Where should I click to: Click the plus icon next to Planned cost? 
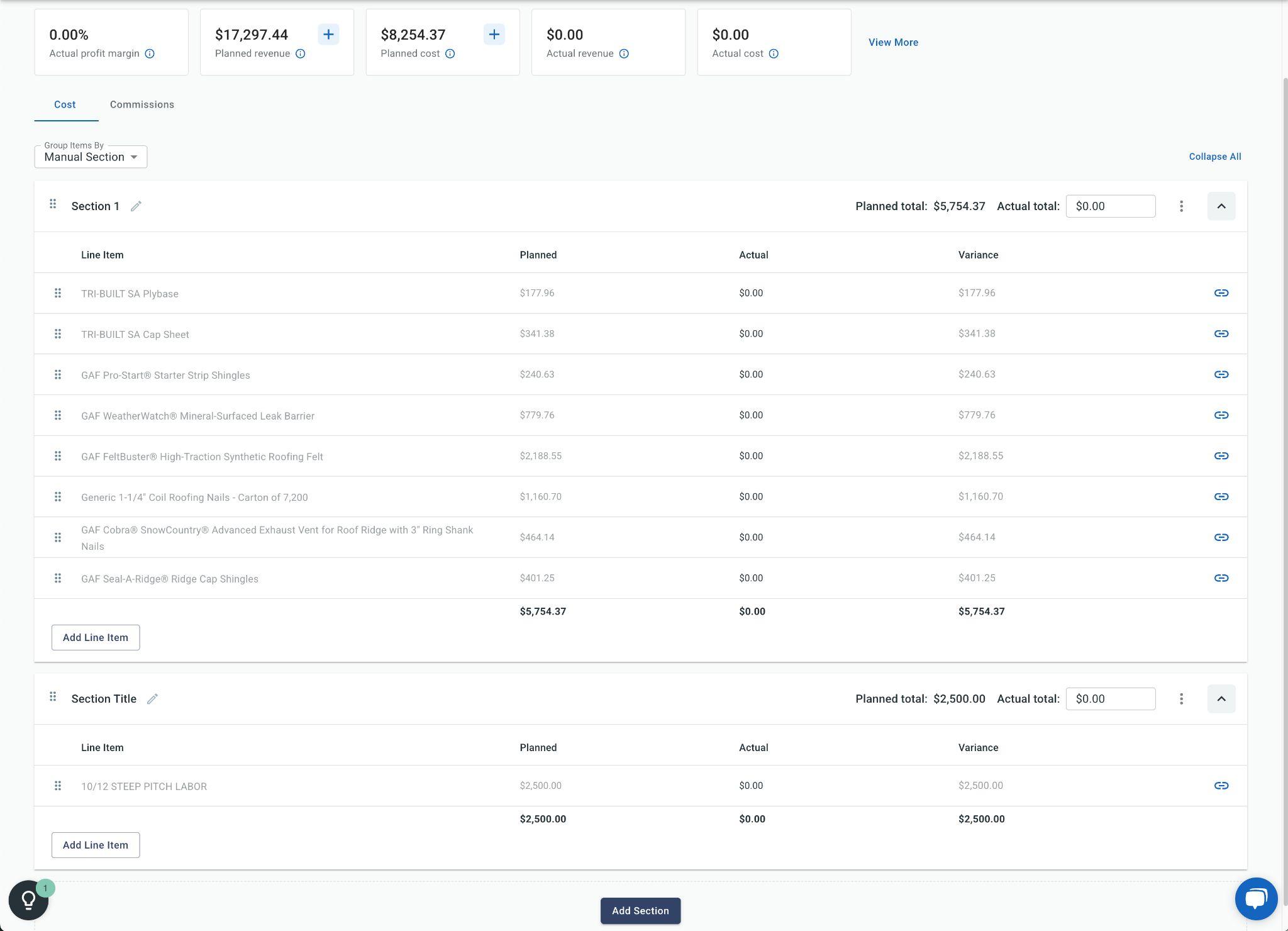coord(494,35)
